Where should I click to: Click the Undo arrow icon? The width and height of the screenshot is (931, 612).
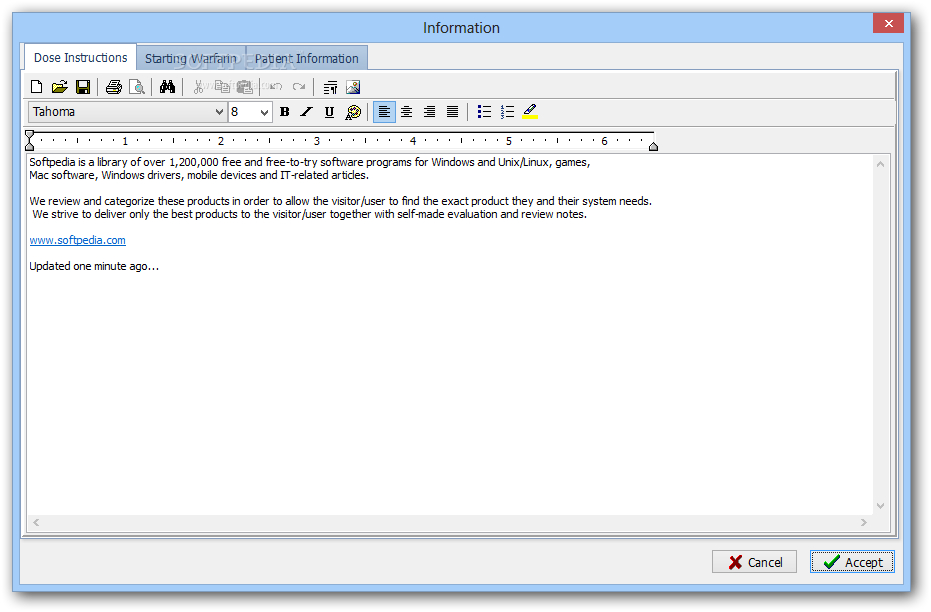(275, 87)
